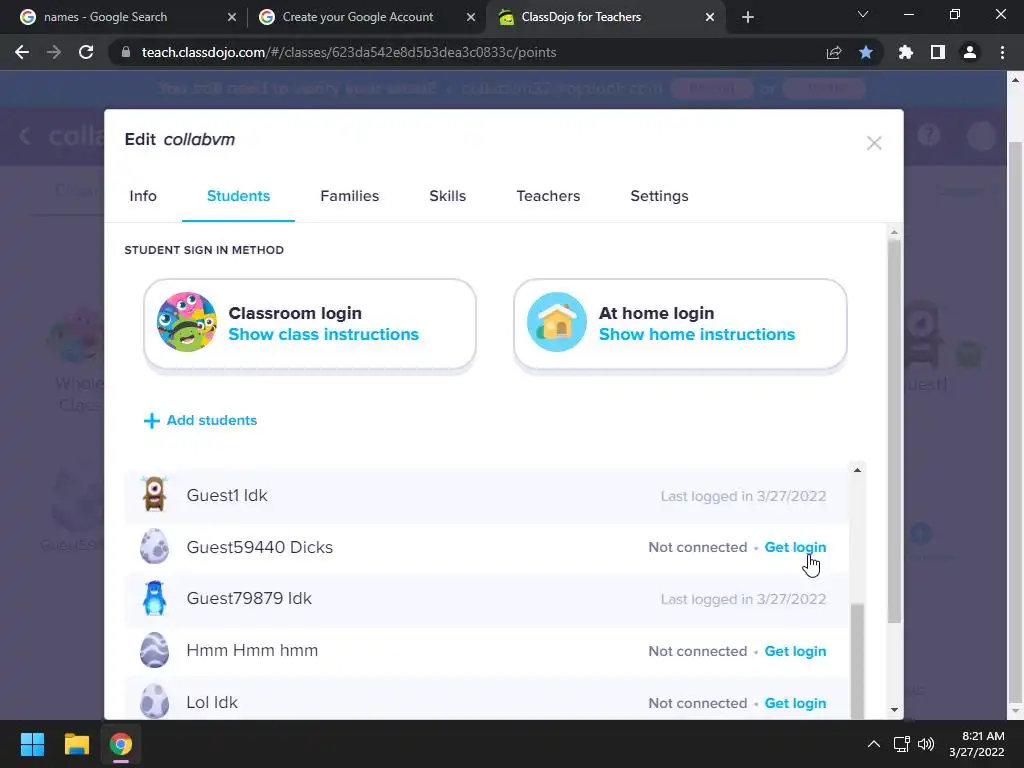This screenshot has width=1024, height=768.
Task: Select the Students tab
Action: [x=238, y=196]
